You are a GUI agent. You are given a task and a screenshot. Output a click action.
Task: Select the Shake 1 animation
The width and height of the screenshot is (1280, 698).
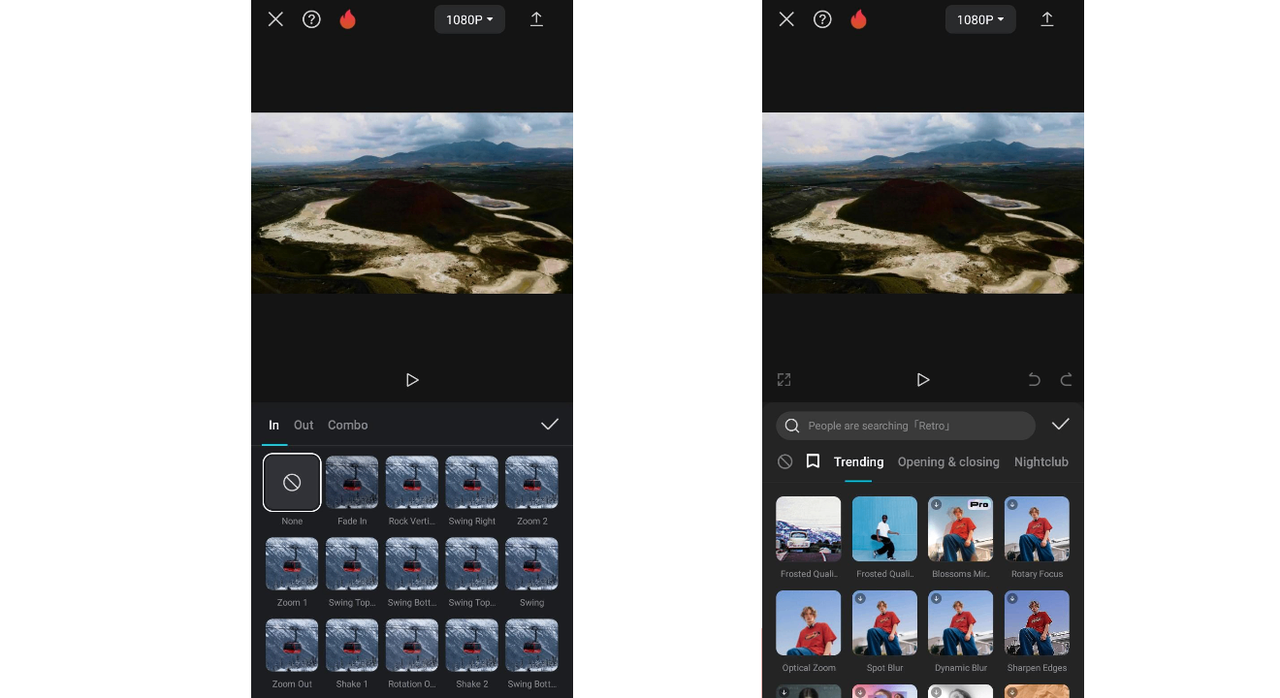(352, 645)
